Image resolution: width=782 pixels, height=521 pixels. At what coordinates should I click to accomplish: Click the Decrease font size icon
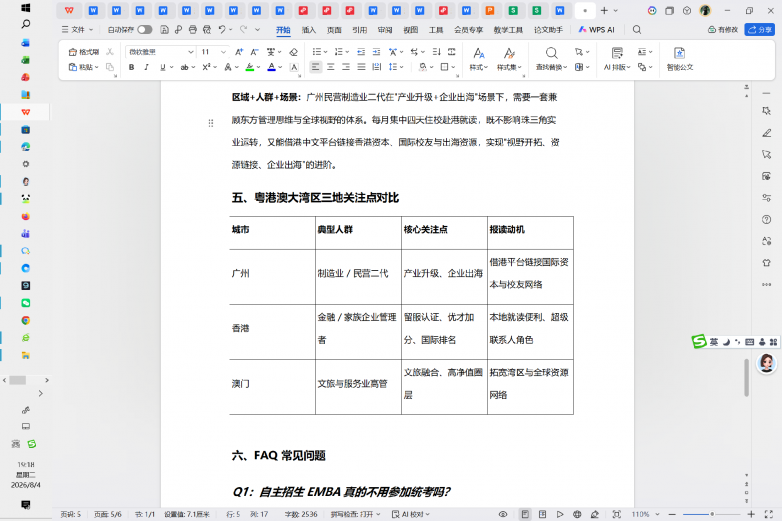click(x=254, y=52)
